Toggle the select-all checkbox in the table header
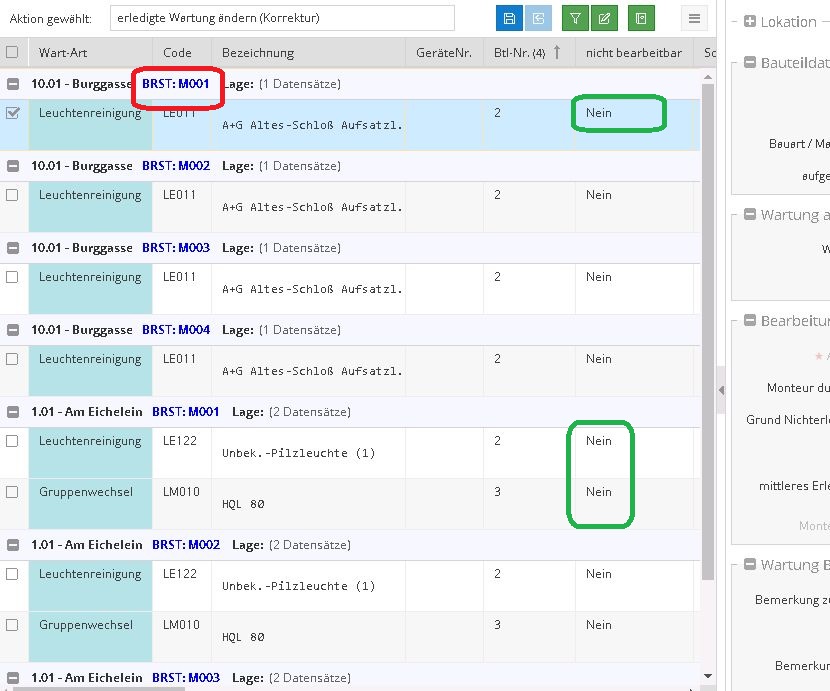This screenshot has height=691, width=830. [x=13, y=53]
